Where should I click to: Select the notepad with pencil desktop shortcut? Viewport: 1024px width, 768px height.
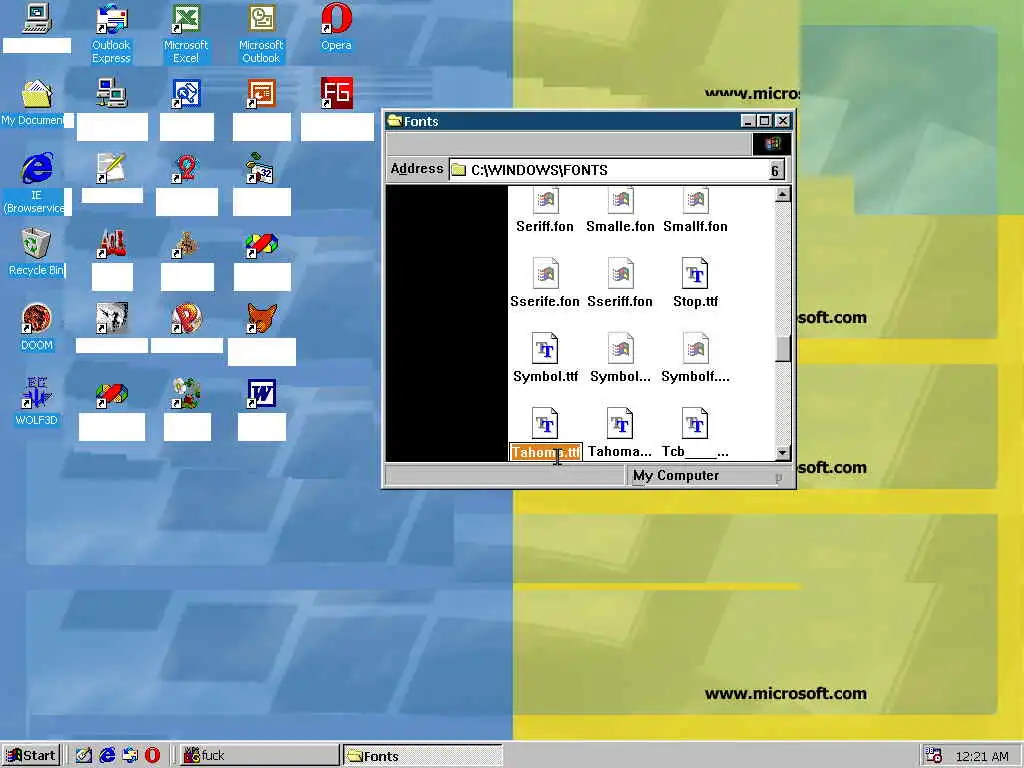[111, 168]
